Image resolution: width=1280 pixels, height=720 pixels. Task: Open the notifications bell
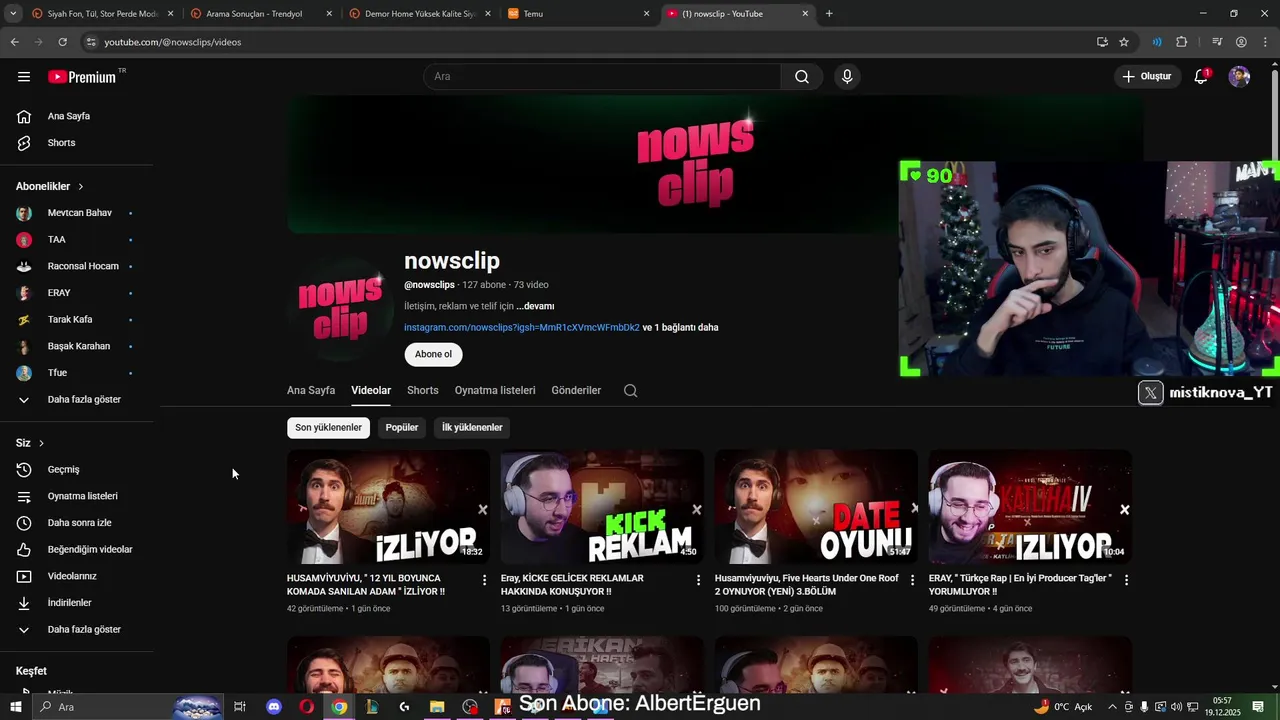pos(1202,77)
